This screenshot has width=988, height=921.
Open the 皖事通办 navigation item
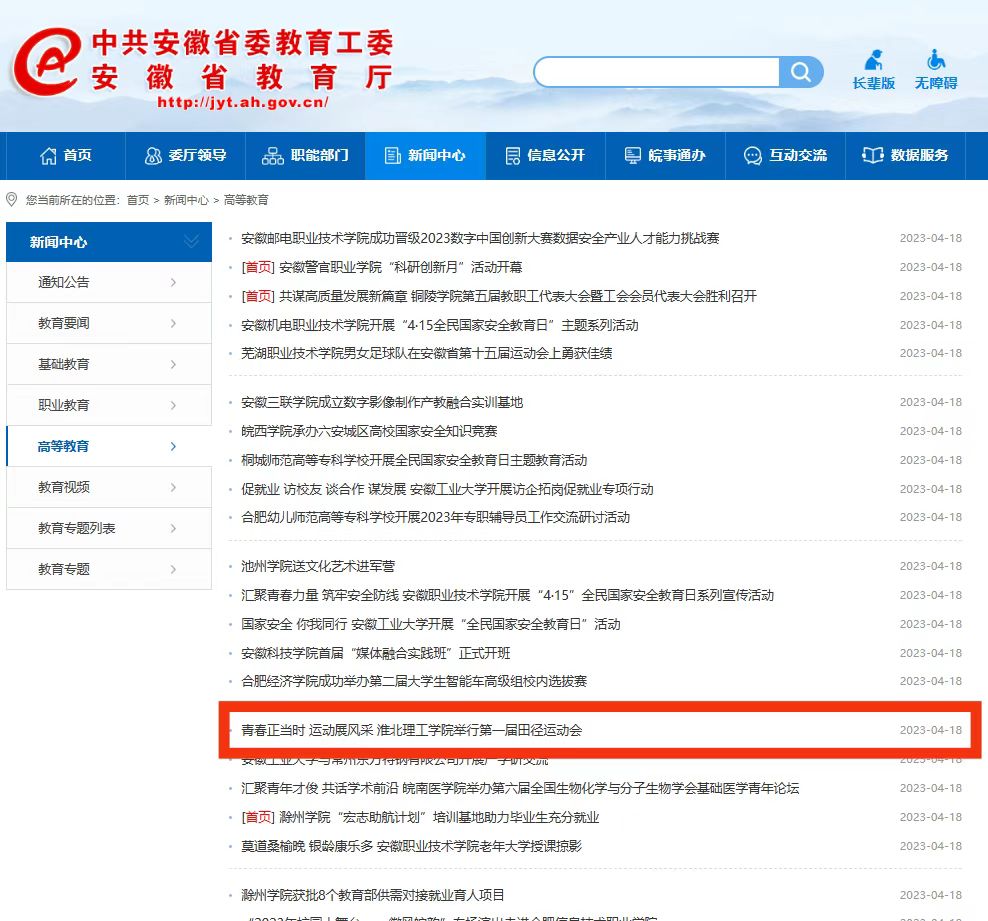point(665,156)
